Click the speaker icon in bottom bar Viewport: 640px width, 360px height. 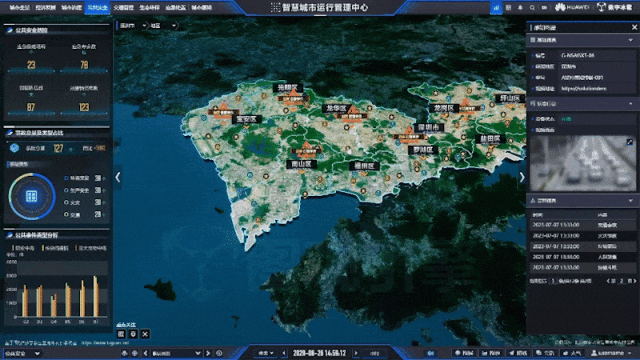[x=430, y=353]
